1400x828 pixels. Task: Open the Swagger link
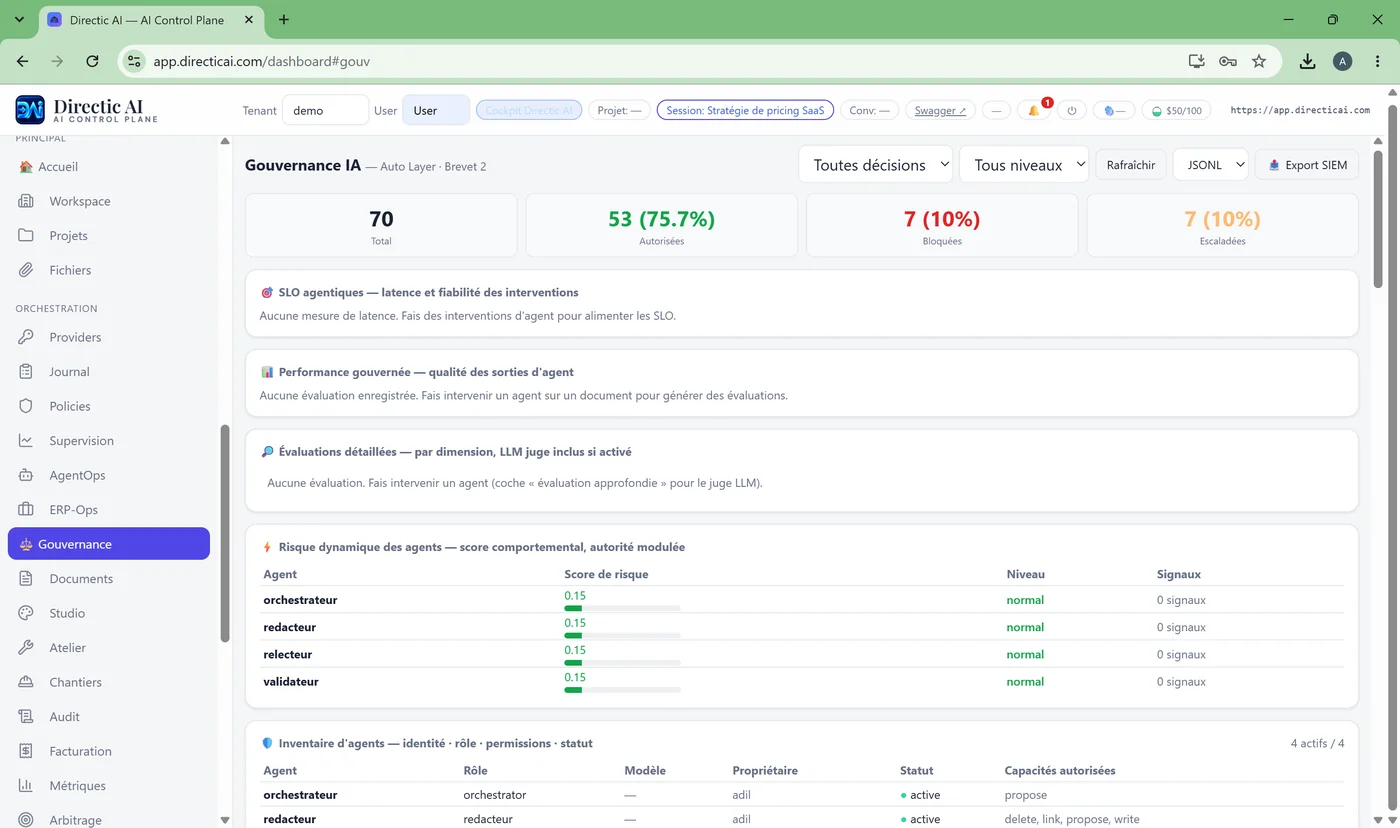[941, 110]
